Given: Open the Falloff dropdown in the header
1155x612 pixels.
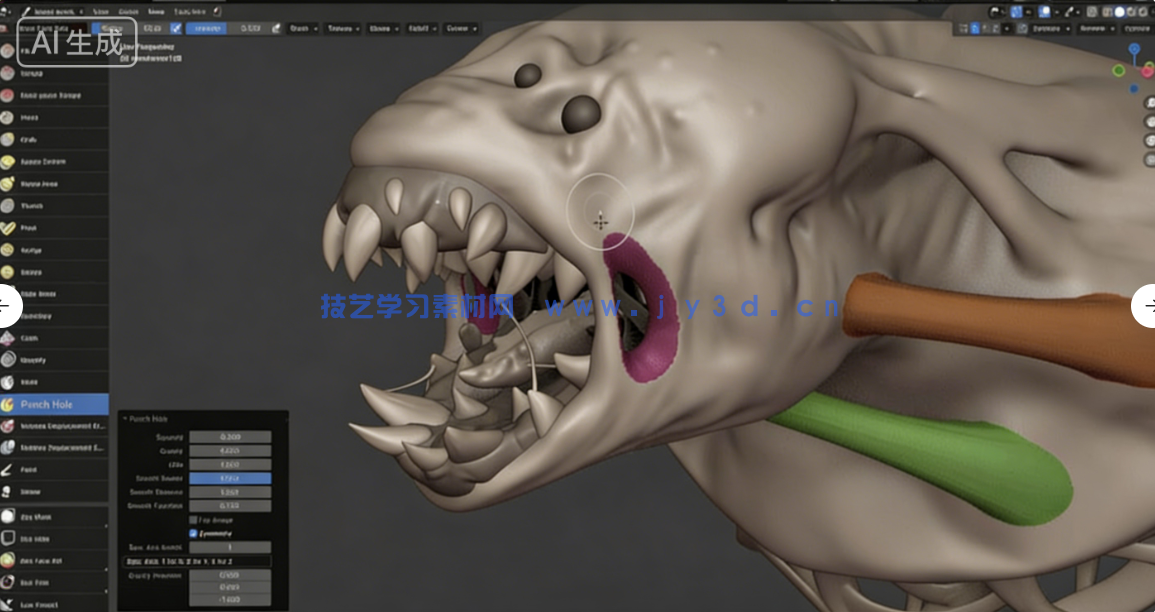Looking at the screenshot, I should point(422,28).
